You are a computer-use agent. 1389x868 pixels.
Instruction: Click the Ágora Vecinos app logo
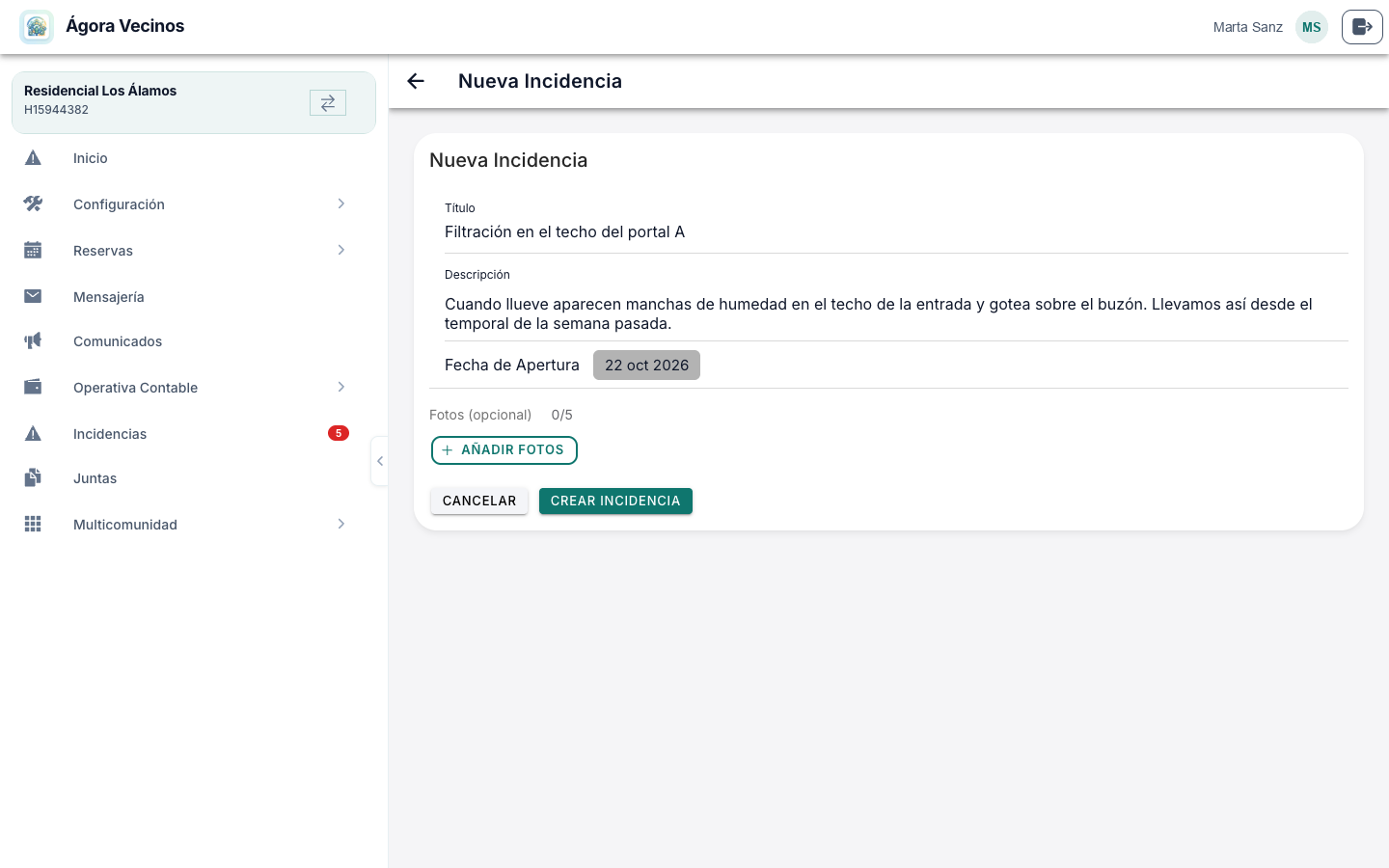tap(37, 27)
